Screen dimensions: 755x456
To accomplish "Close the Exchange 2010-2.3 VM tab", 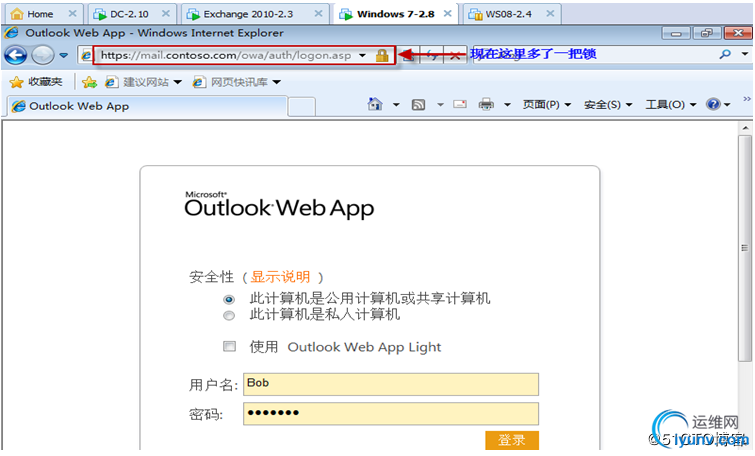I will tap(318, 13).
